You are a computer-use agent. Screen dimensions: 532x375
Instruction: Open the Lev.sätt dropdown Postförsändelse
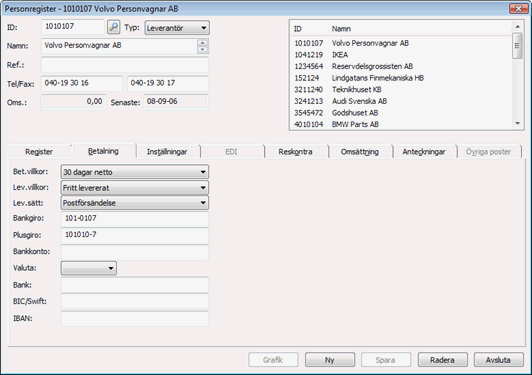click(135, 203)
